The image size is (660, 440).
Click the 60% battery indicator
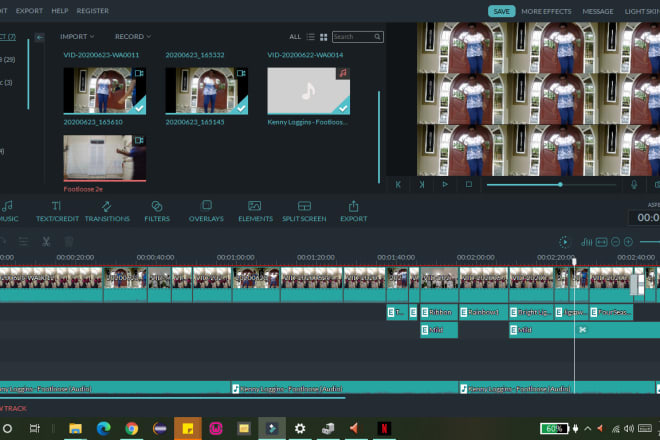554,429
